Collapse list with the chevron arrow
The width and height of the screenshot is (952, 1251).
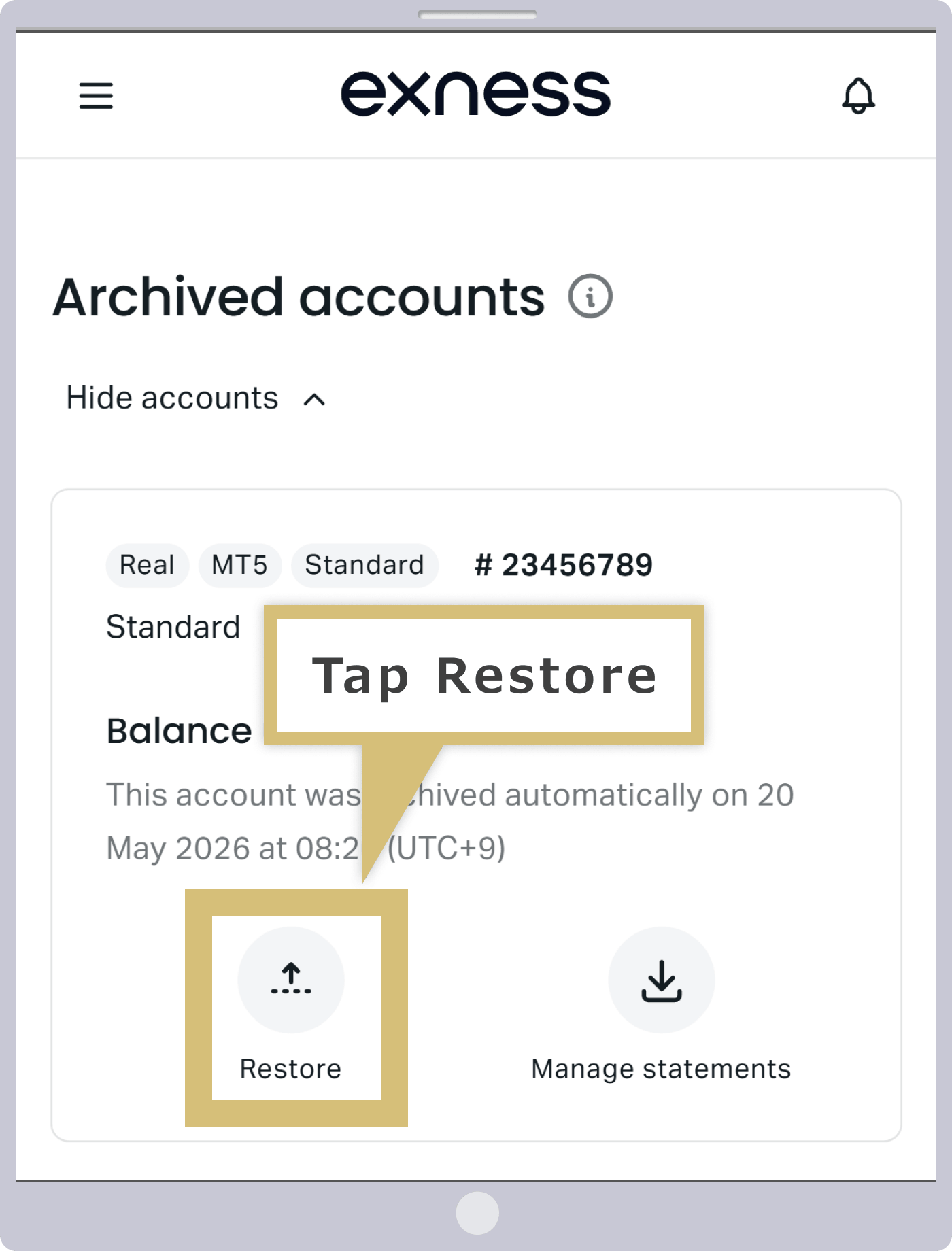[x=314, y=400]
